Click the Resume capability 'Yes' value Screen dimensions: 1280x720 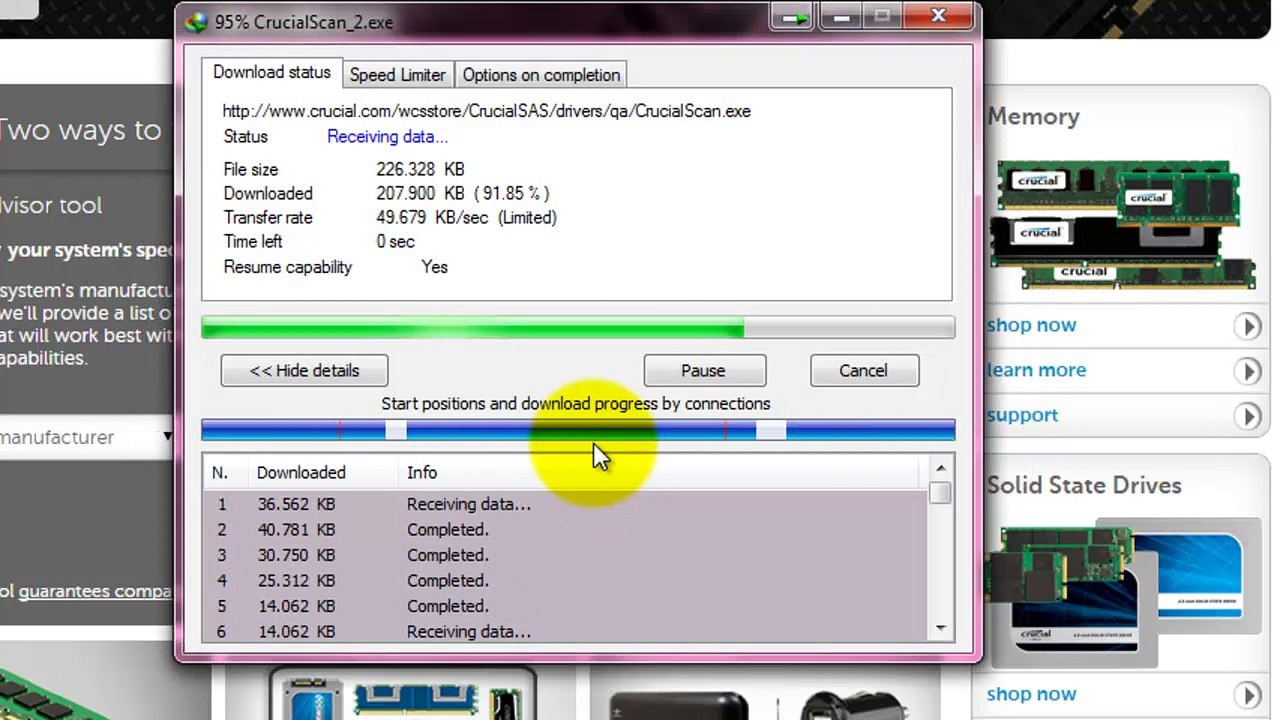tap(434, 267)
